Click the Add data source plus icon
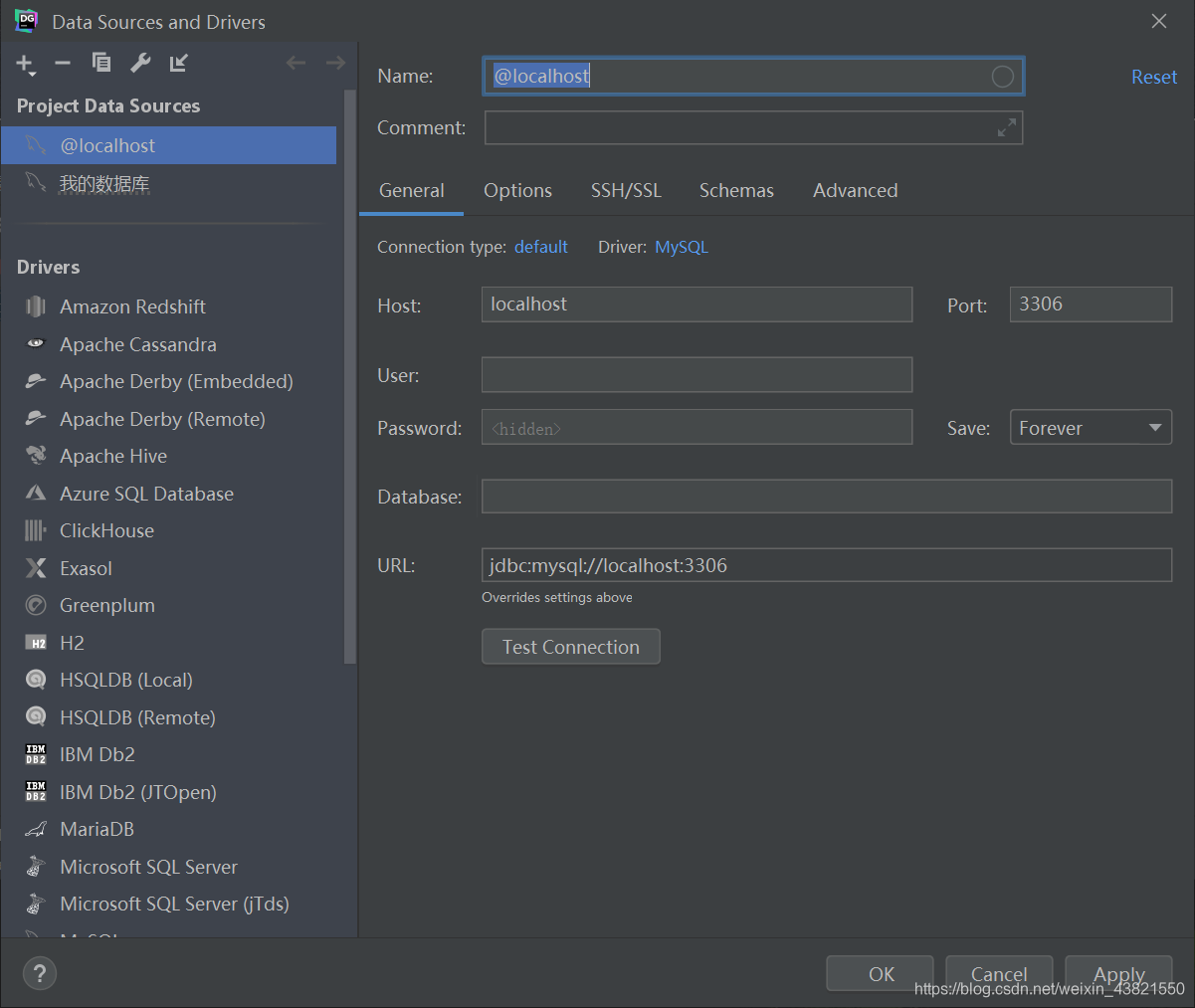This screenshot has height=1008, width=1195. [25, 64]
